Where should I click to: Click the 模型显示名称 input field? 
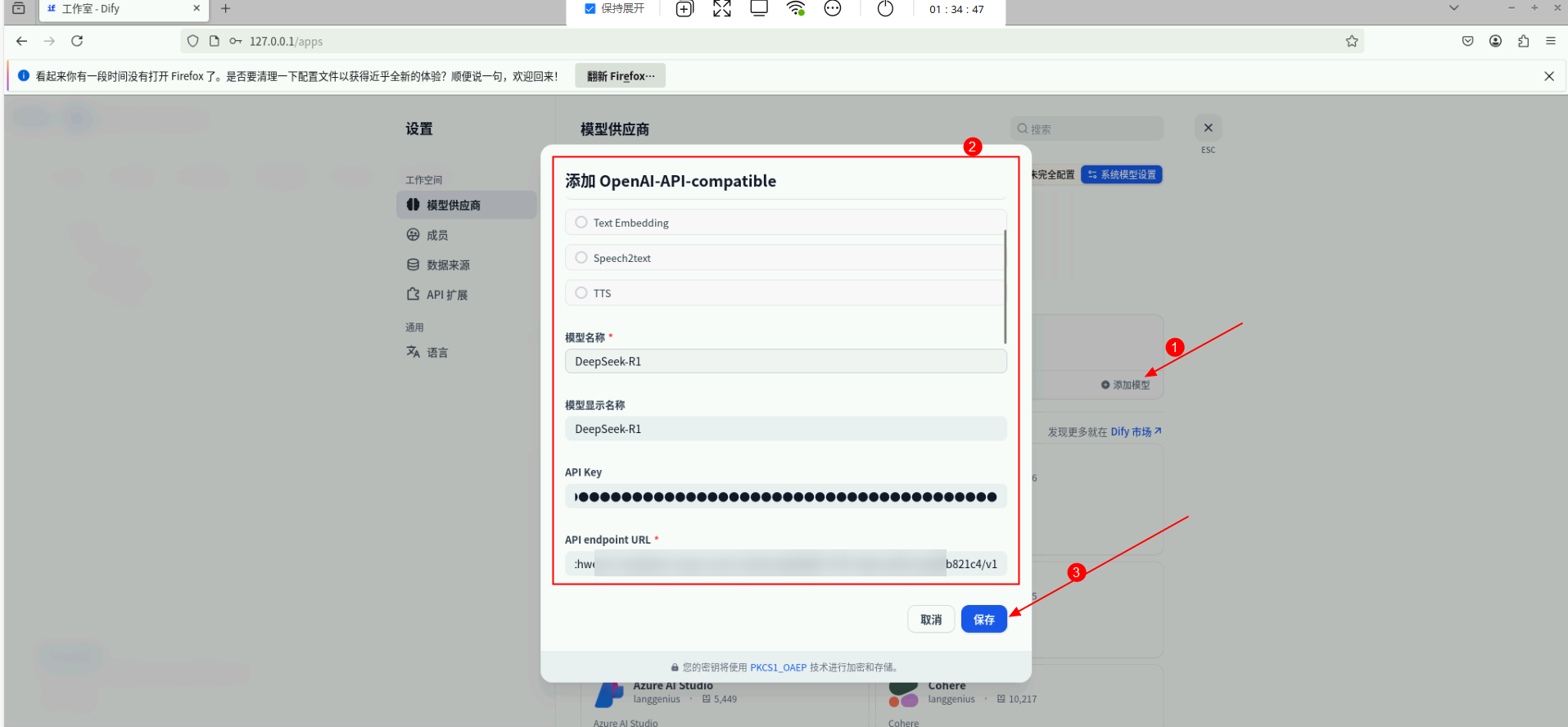785,429
